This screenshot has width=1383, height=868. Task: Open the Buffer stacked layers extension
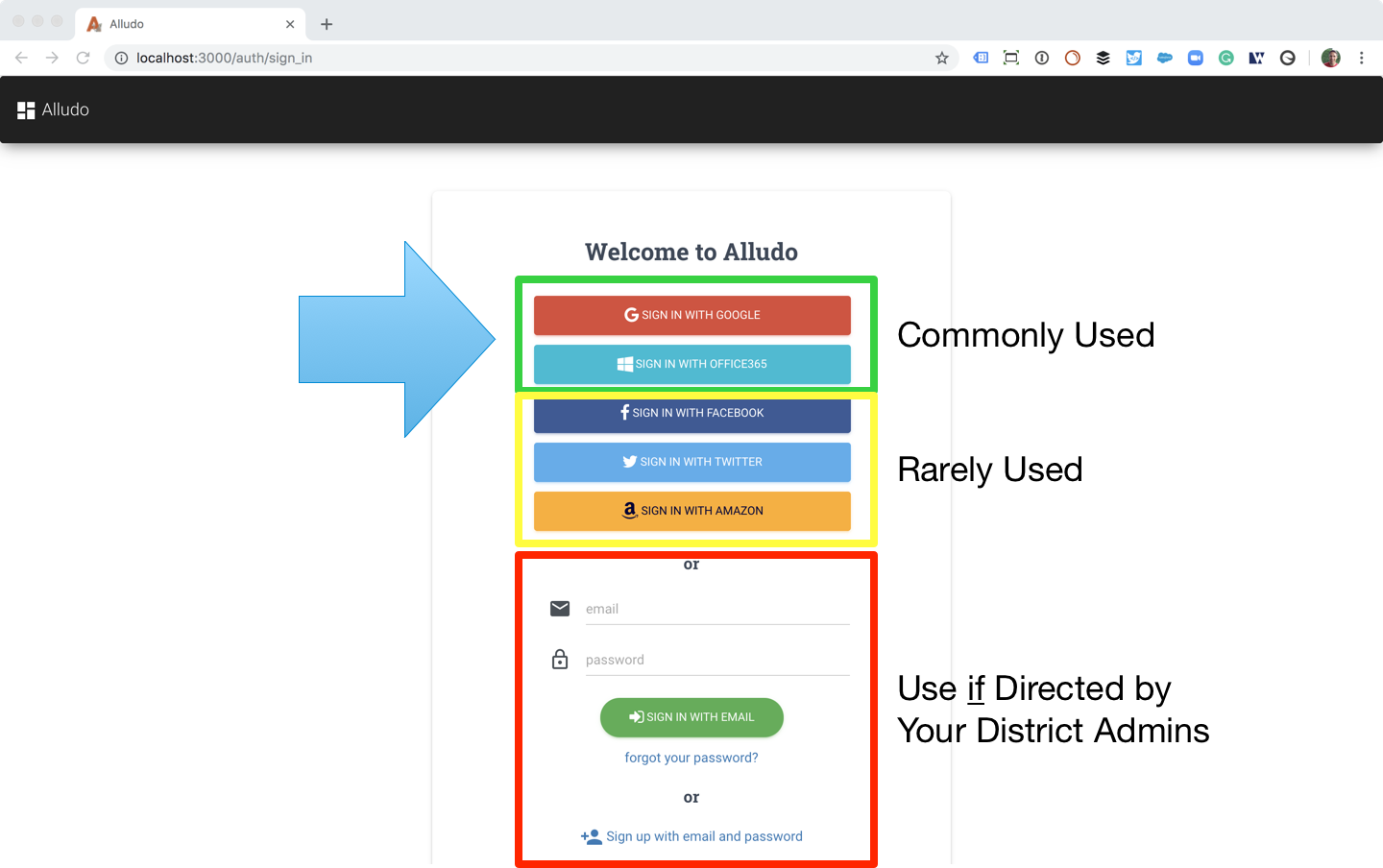tap(1104, 58)
